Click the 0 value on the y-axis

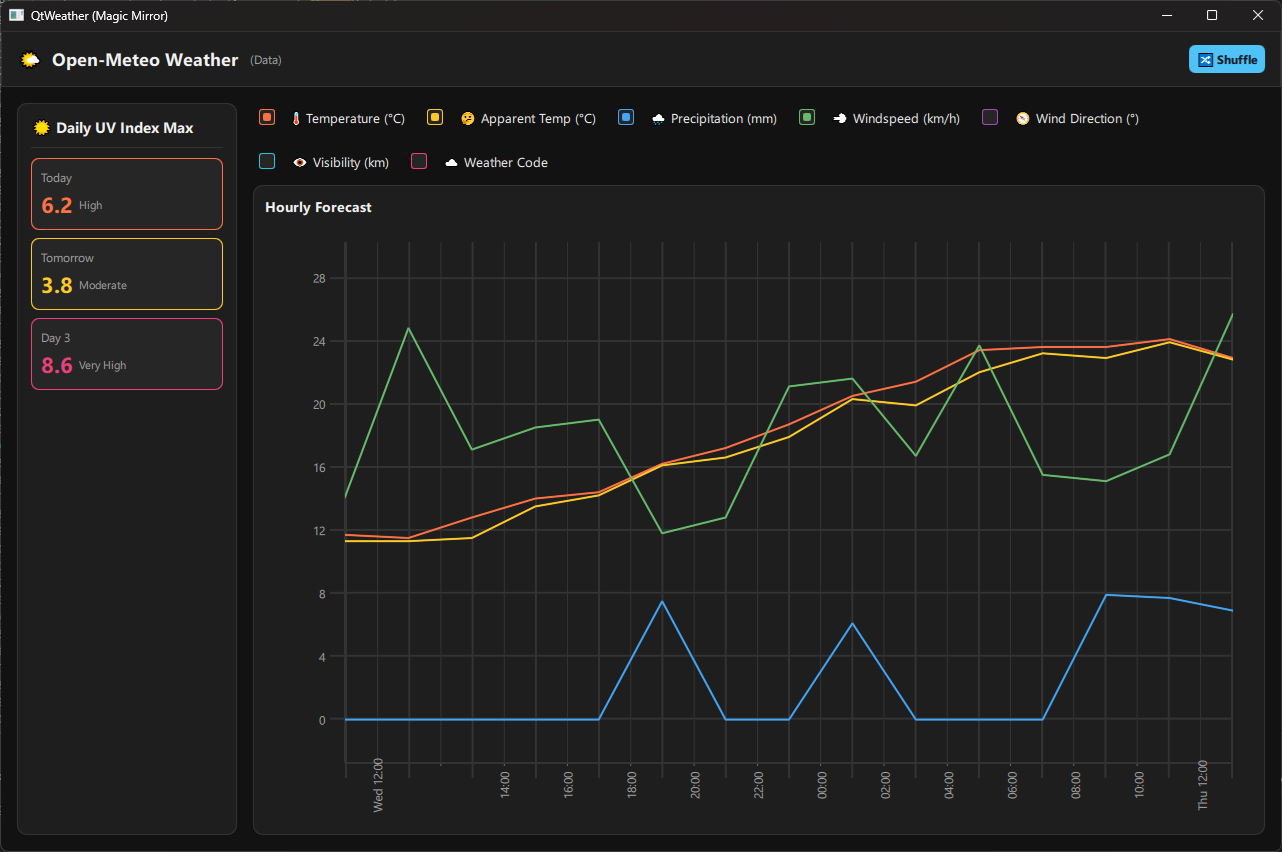322,720
